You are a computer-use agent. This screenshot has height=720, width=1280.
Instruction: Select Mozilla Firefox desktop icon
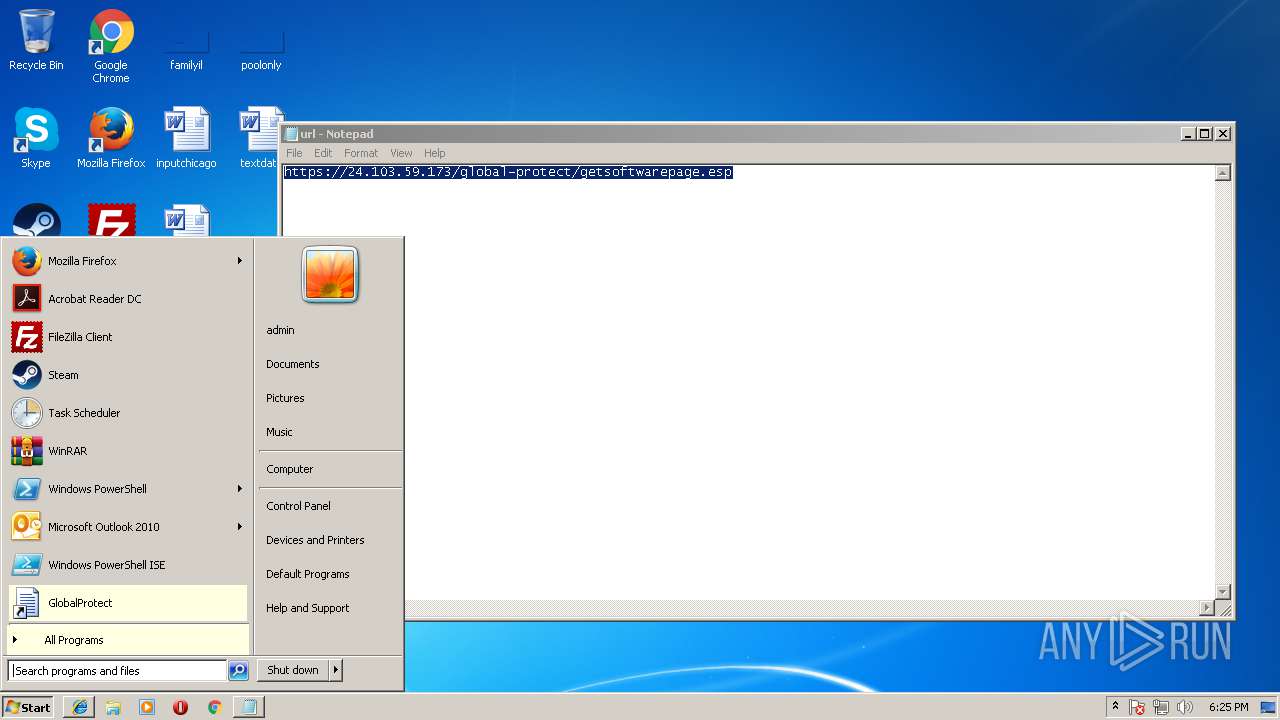[111, 138]
